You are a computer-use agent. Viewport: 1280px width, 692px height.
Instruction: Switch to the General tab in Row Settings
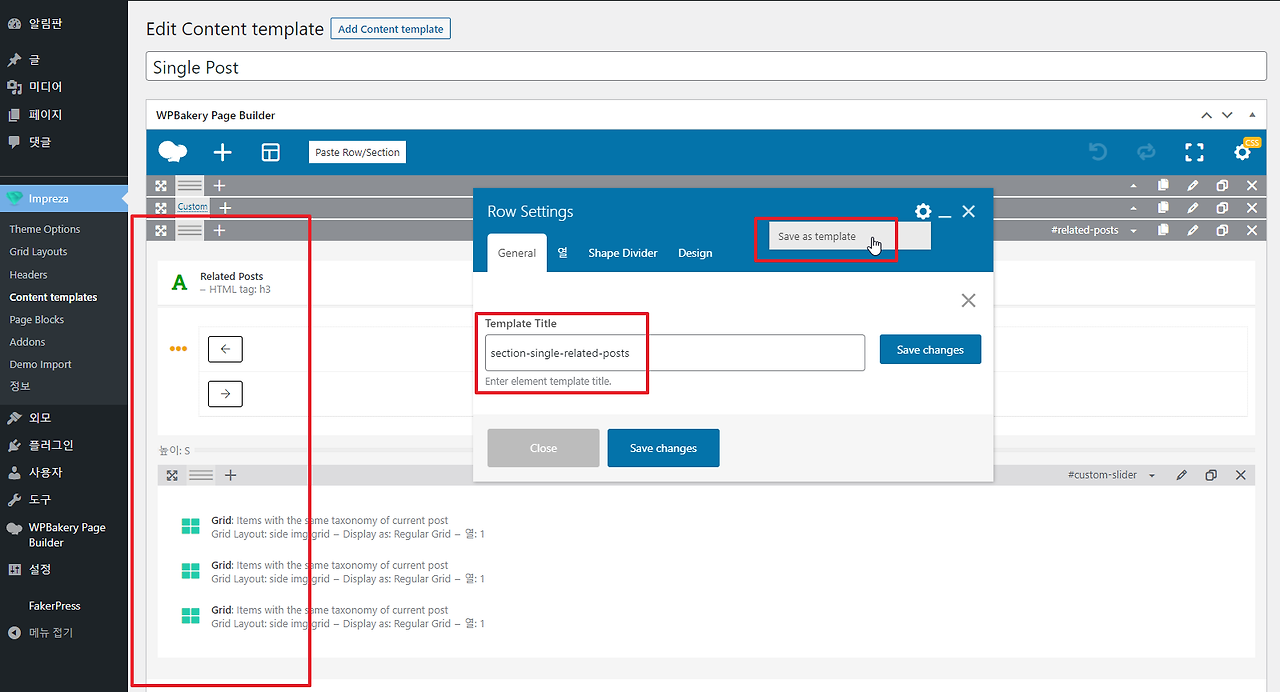tap(517, 253)
